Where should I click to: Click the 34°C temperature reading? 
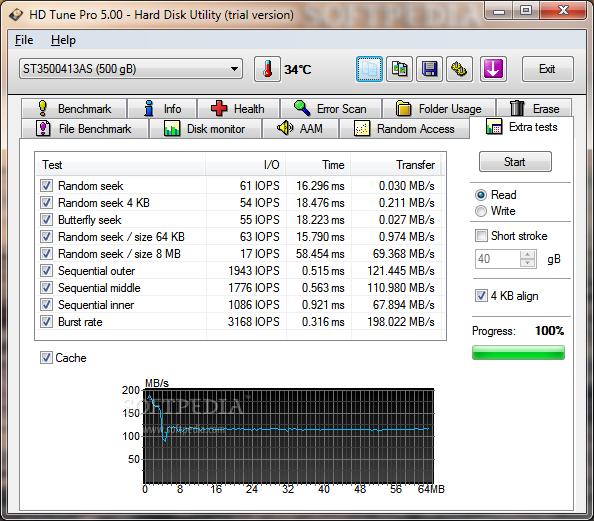pyautogui.click(x=298, y=70)
